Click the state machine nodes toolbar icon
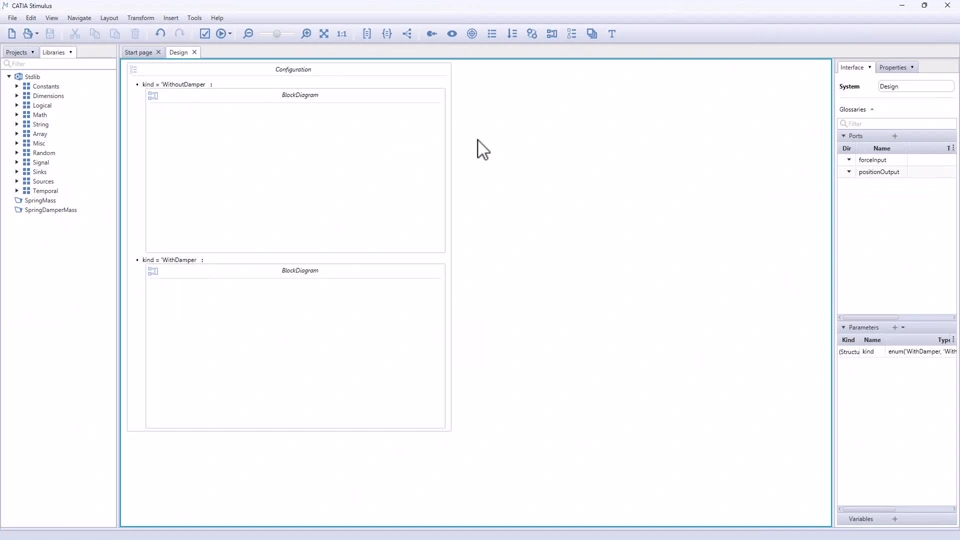960x540 pixels. tap(532, 34)
